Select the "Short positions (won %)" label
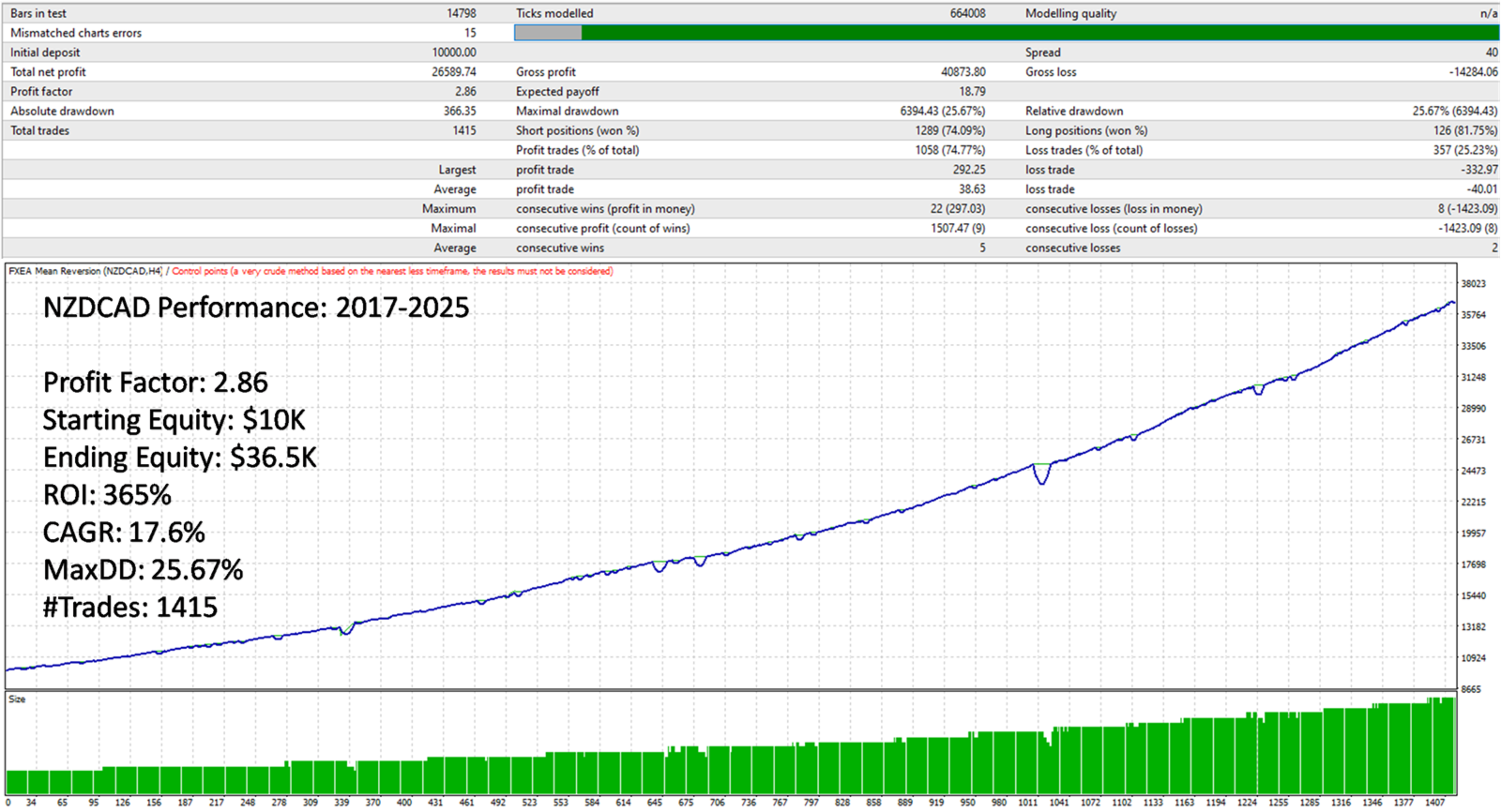Viewport: 1501px width, 812px height. 577,131
